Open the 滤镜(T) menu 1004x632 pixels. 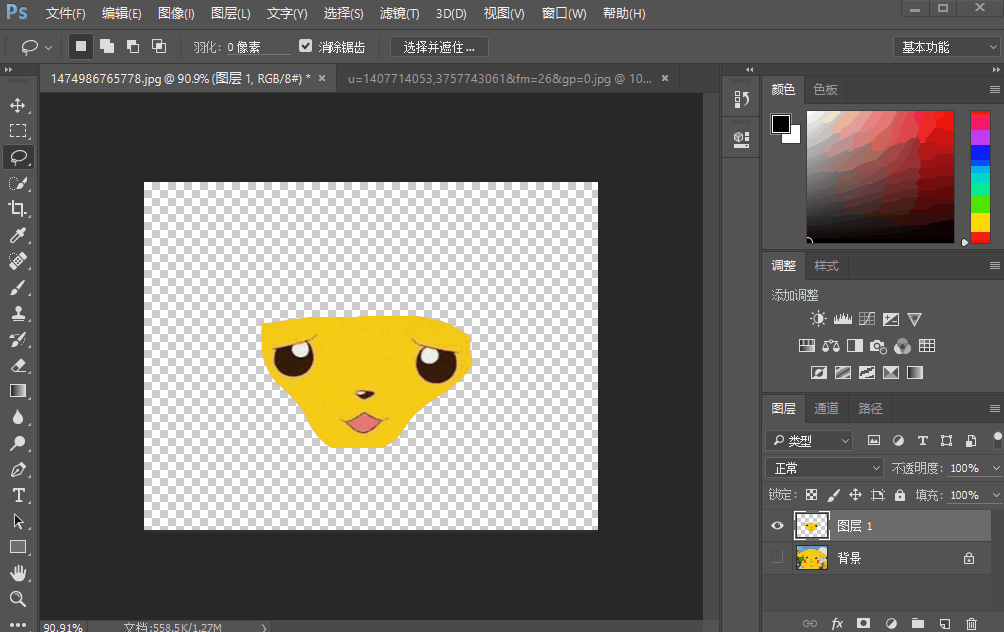point(399,13)
